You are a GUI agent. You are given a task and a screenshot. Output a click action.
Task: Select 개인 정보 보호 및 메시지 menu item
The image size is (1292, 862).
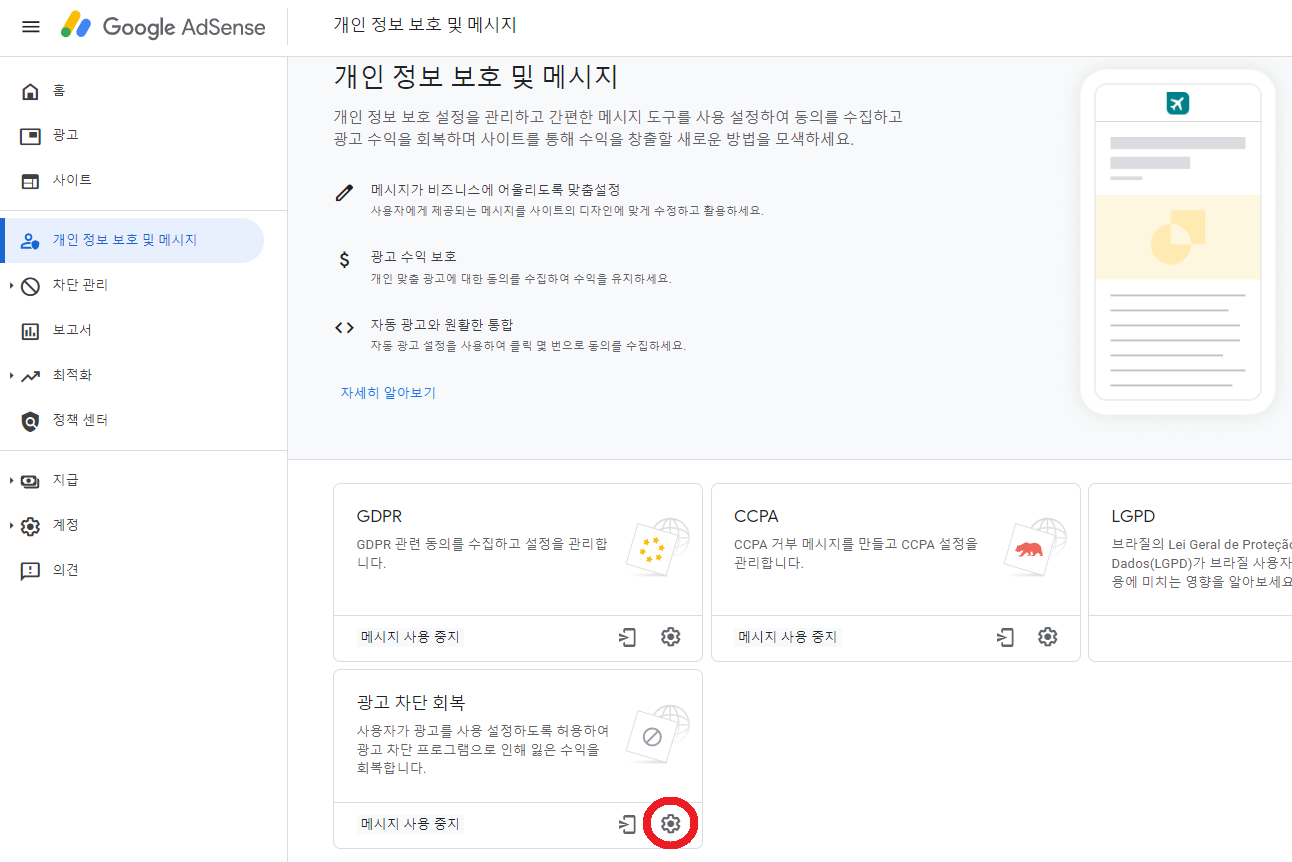point(132,241)
